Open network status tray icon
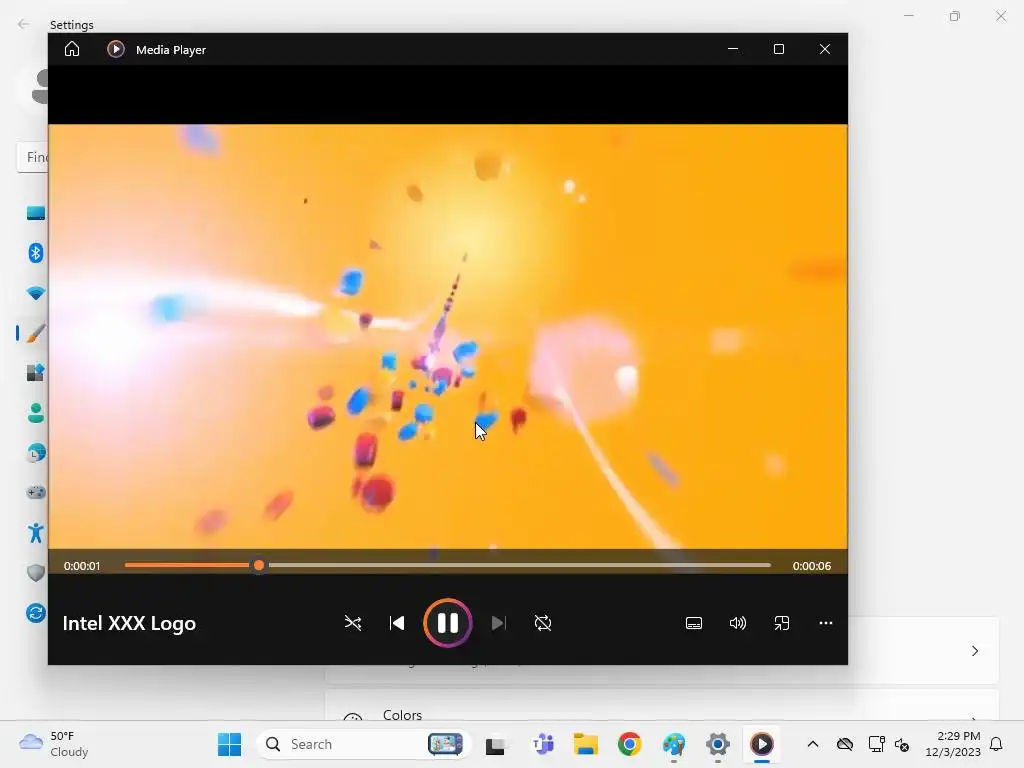 point(876,744)
